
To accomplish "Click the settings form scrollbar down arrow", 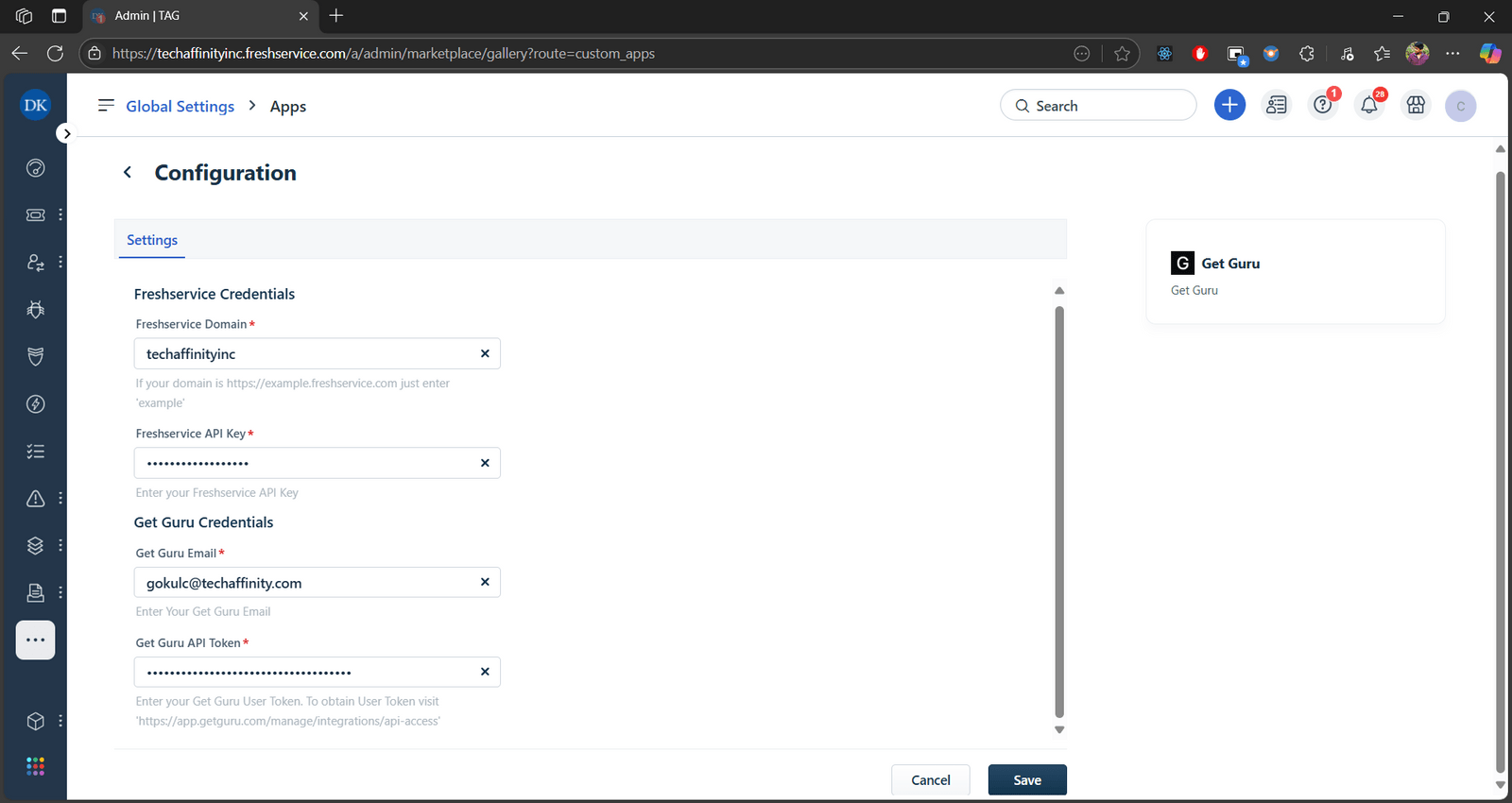I will [x=1059, y=729].
